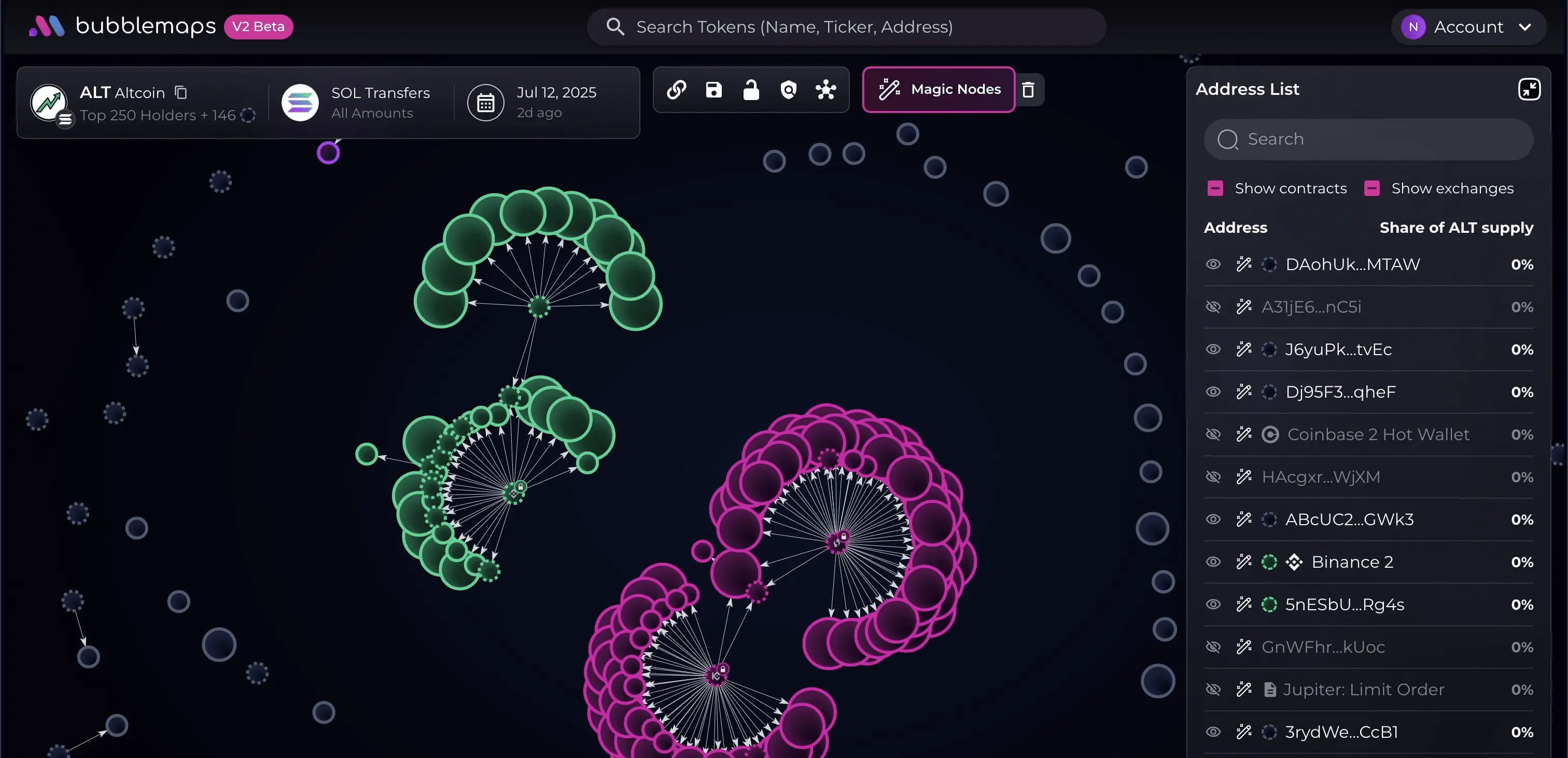Click the Binance 2 address name

point(1352,562)
